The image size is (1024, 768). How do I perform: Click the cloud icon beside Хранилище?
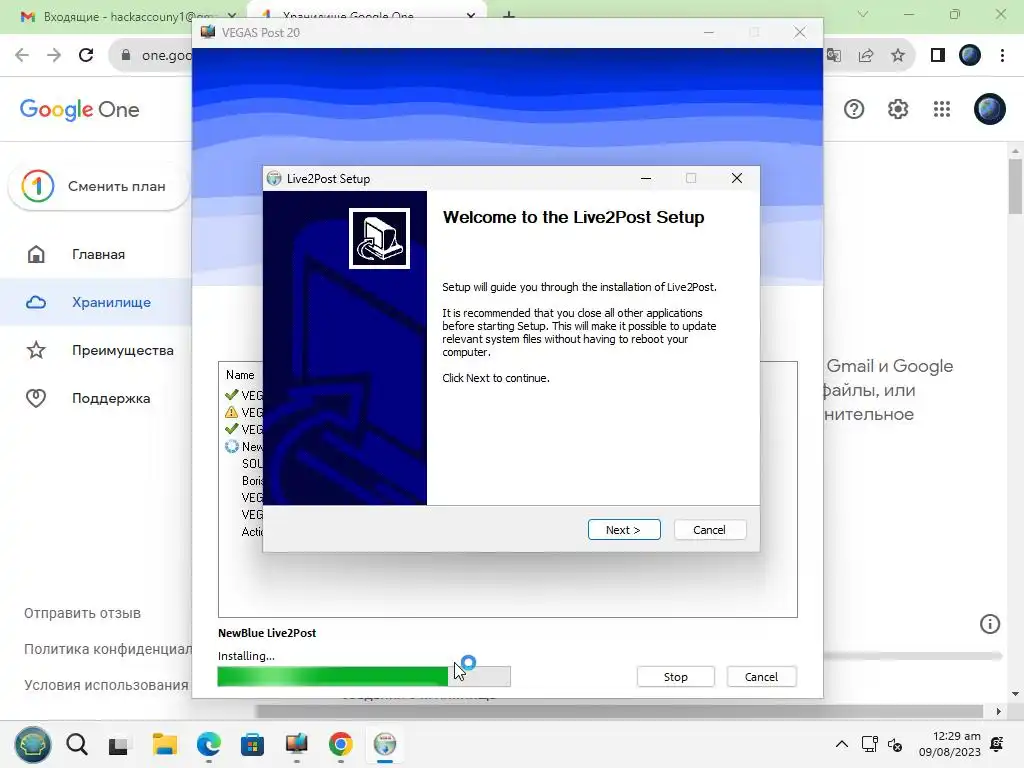pyautogui.click(x=36, y=302)
